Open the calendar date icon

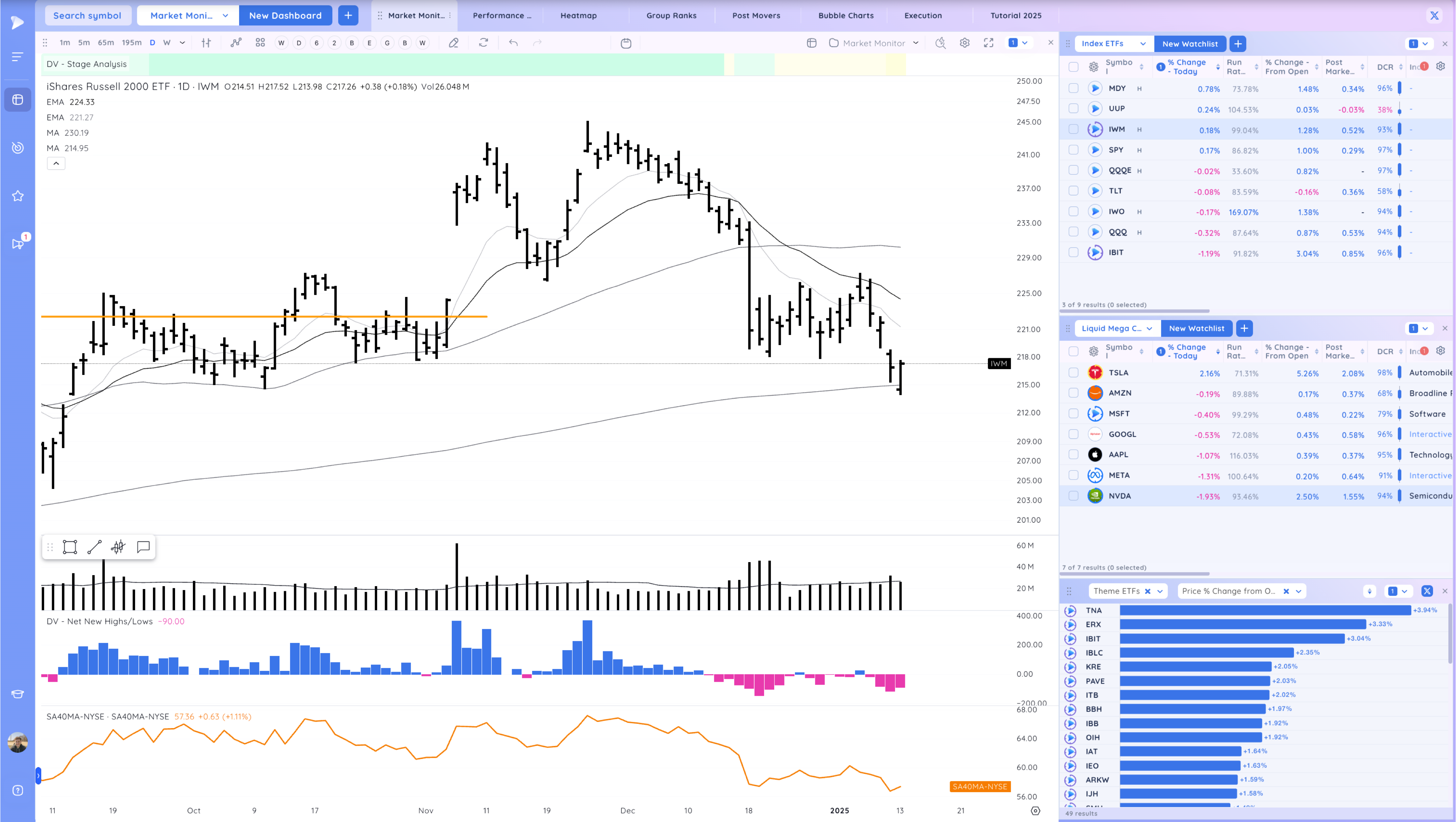tap(626, 44)
